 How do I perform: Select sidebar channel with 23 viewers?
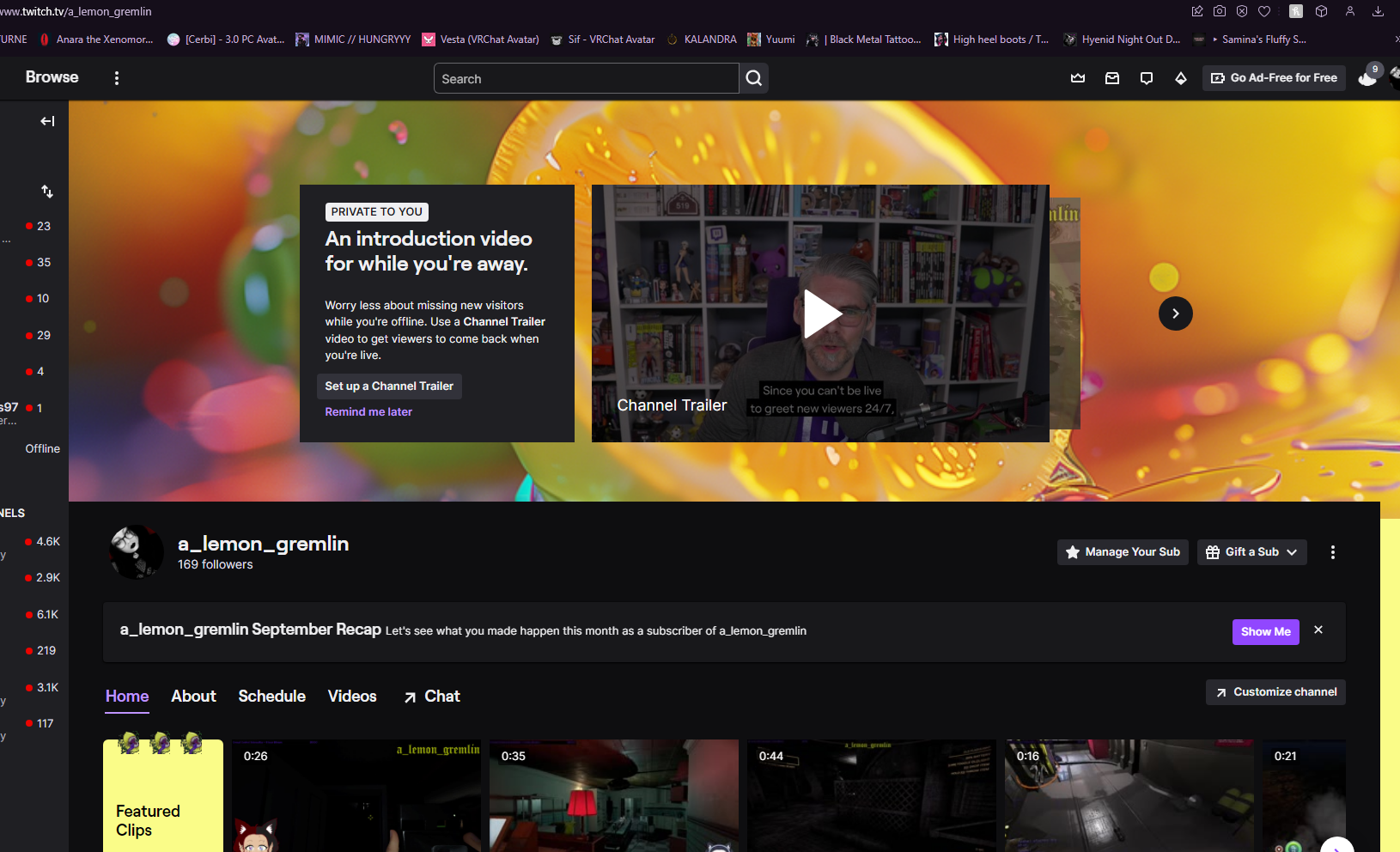click(x=34, y=227)
